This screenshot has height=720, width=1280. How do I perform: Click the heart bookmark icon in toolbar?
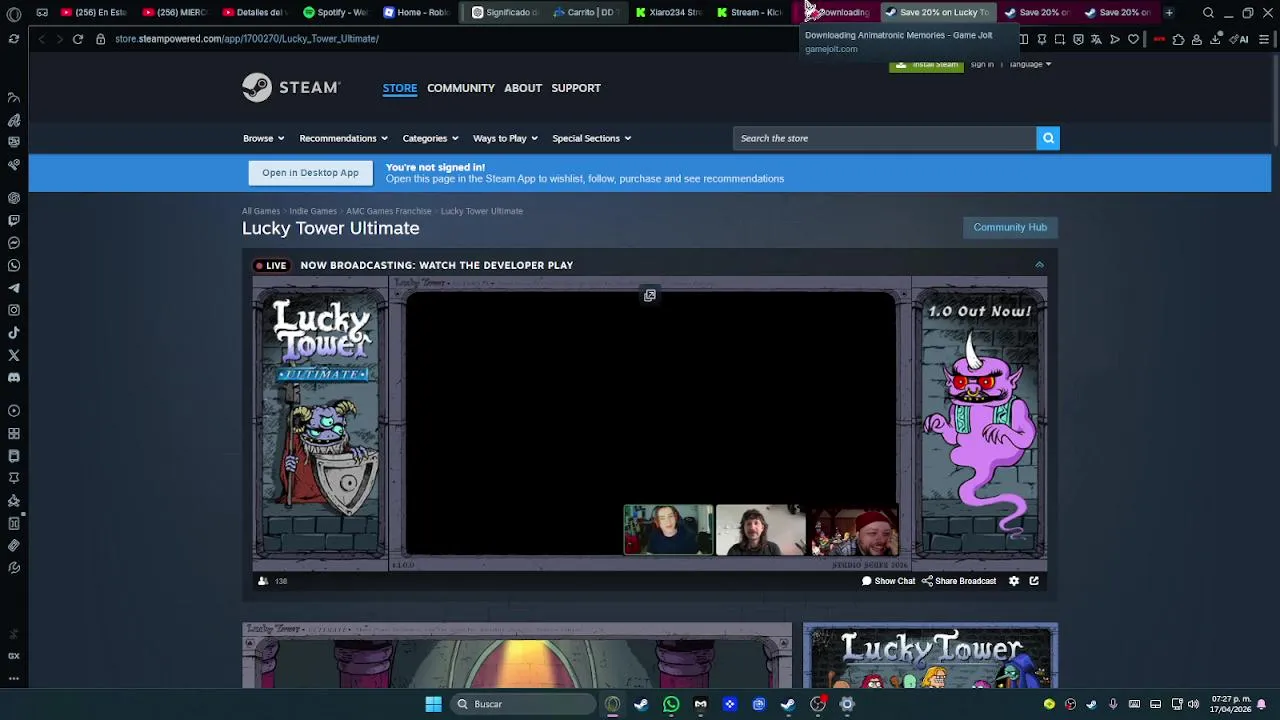click(x=1133, y=39)
